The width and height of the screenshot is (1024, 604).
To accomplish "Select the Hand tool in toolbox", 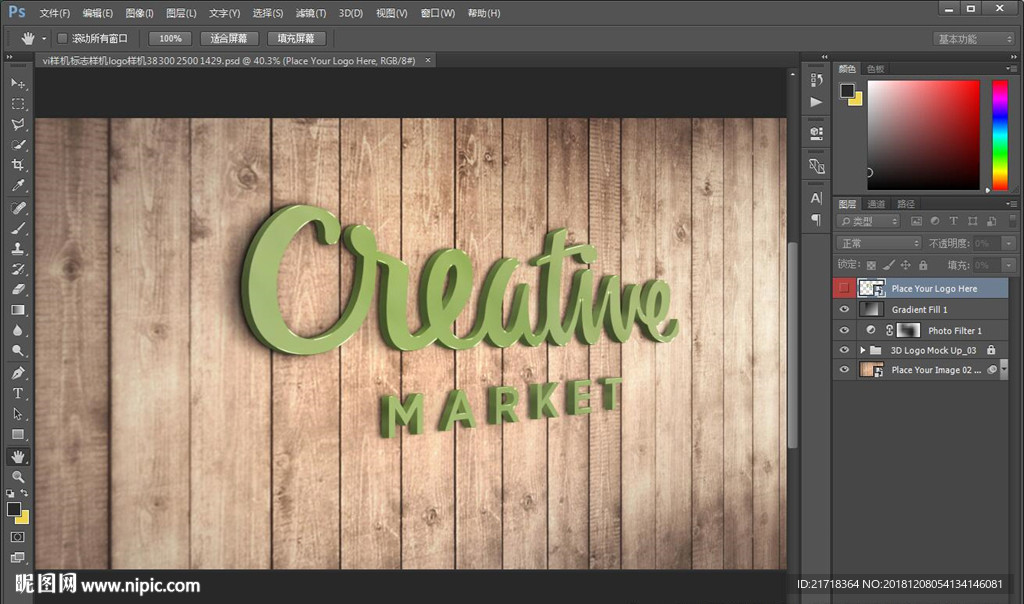I will point(18,456).
